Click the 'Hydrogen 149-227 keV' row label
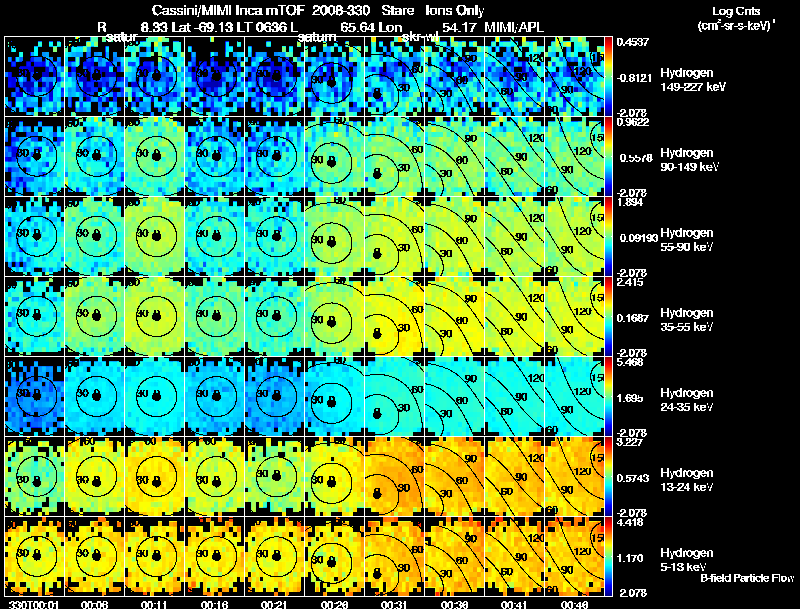The height and width of the screenshot is (609, 800). (692, 80)
